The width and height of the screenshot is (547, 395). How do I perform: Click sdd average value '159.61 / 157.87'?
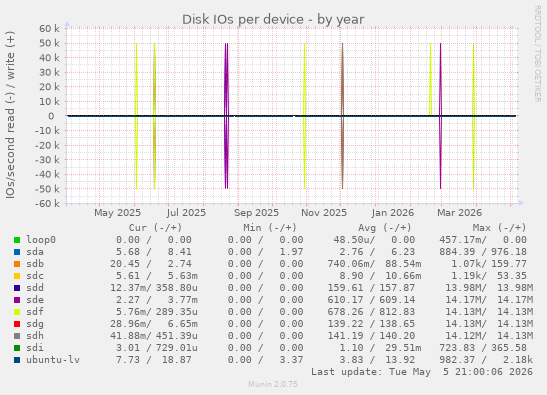click(371, 288)
